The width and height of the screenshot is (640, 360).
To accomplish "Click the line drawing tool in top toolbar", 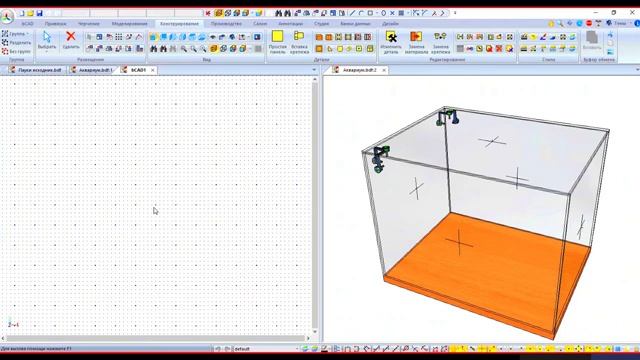I will (352, 13).
